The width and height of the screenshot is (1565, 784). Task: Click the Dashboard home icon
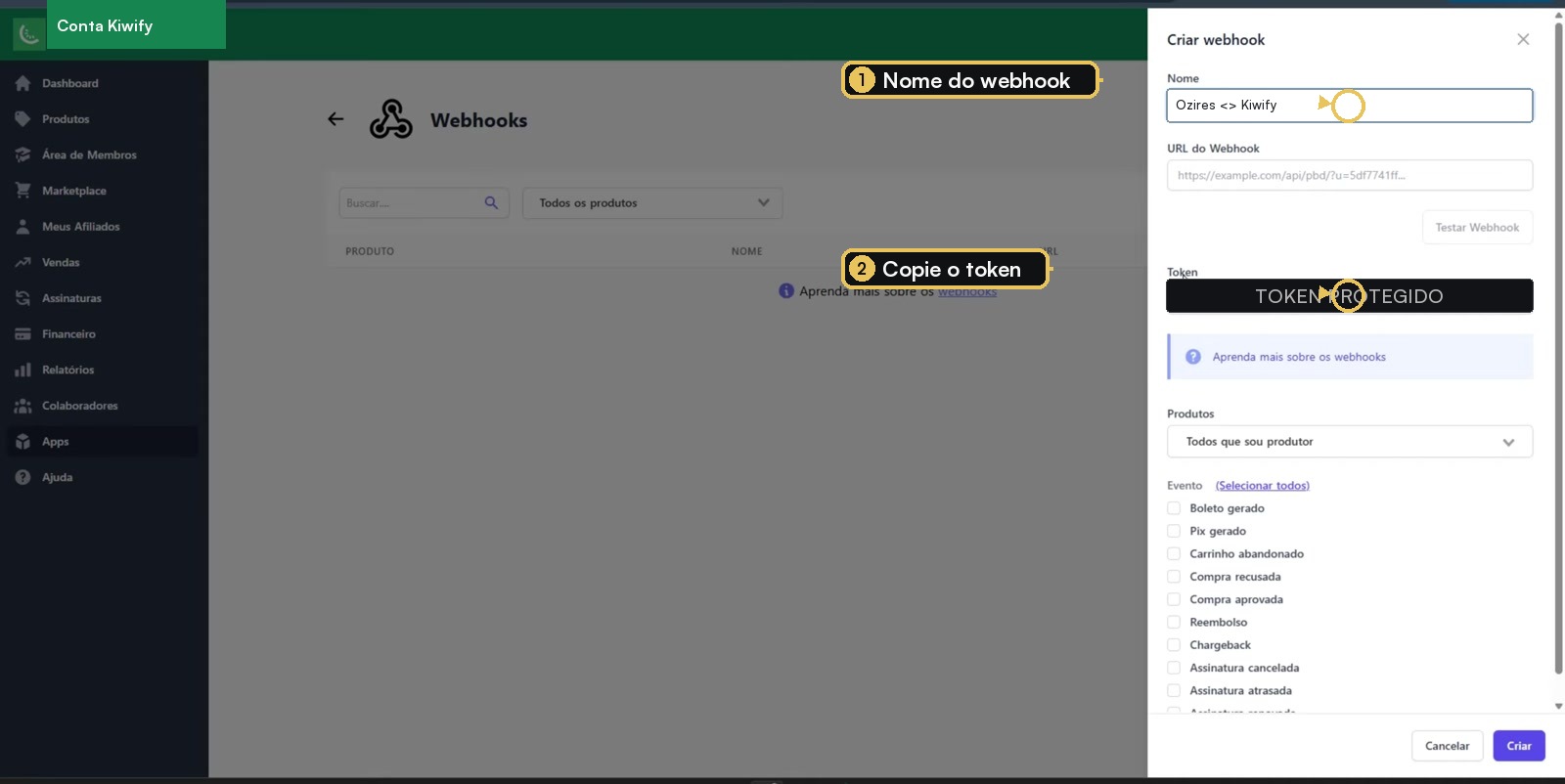tap(22, 83)
